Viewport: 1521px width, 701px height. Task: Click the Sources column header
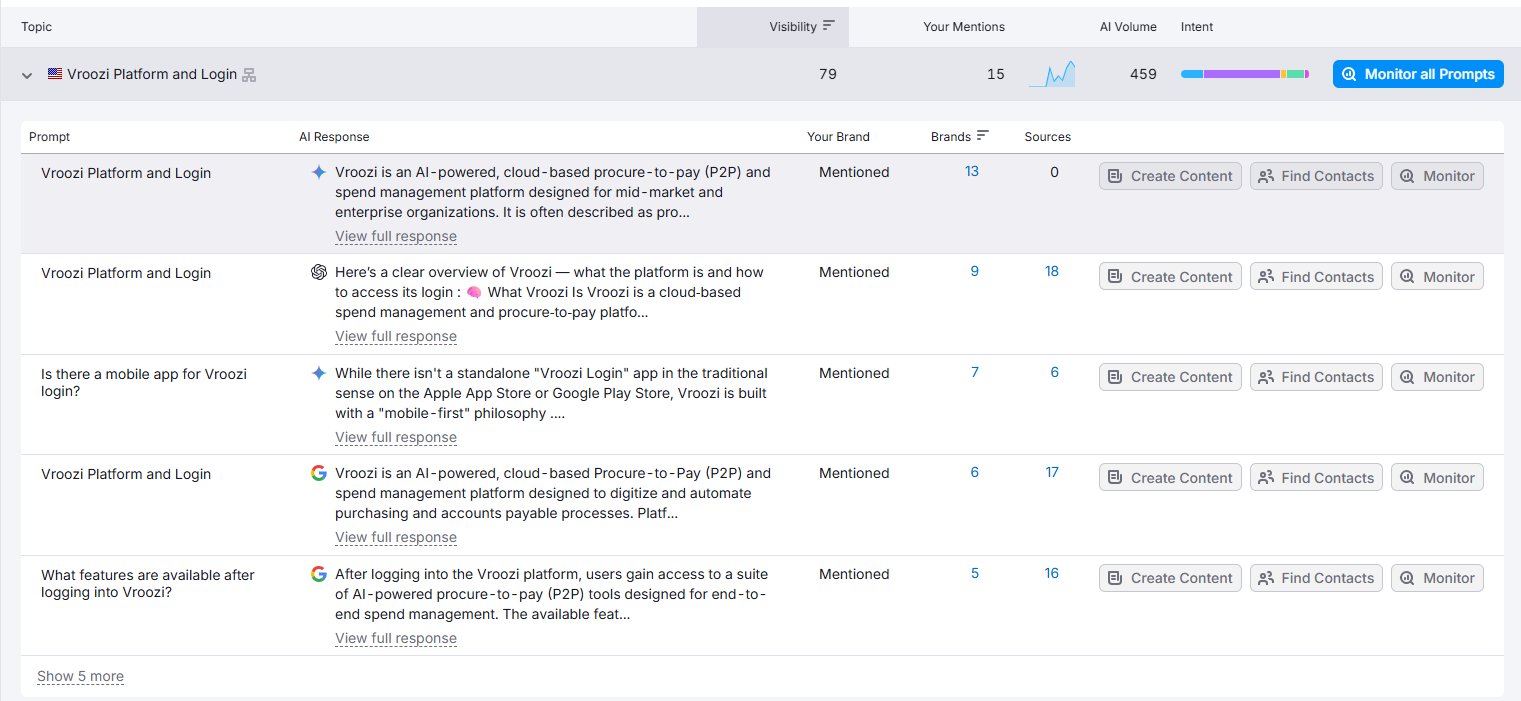tap(1047, 137)
